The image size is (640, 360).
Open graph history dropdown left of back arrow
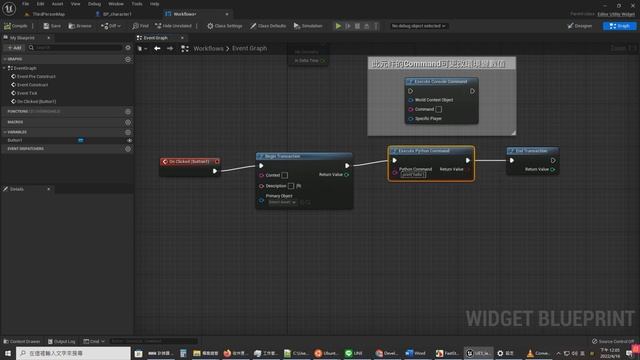[142, 49]
